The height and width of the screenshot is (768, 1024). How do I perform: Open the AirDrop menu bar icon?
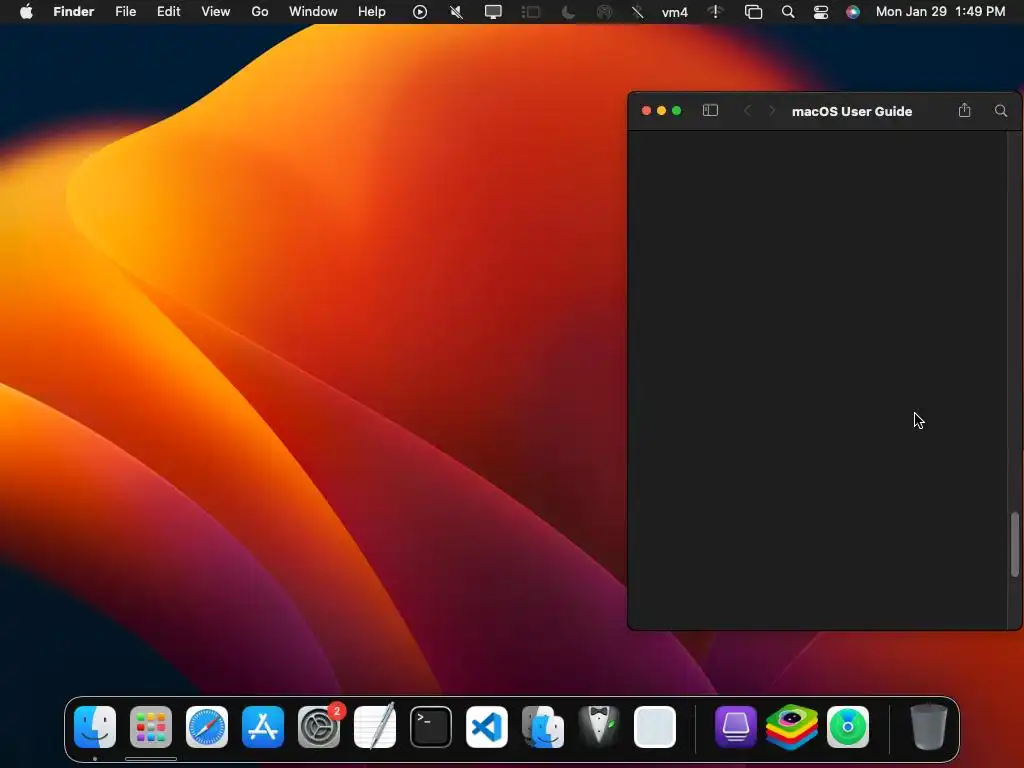(605, 12)
